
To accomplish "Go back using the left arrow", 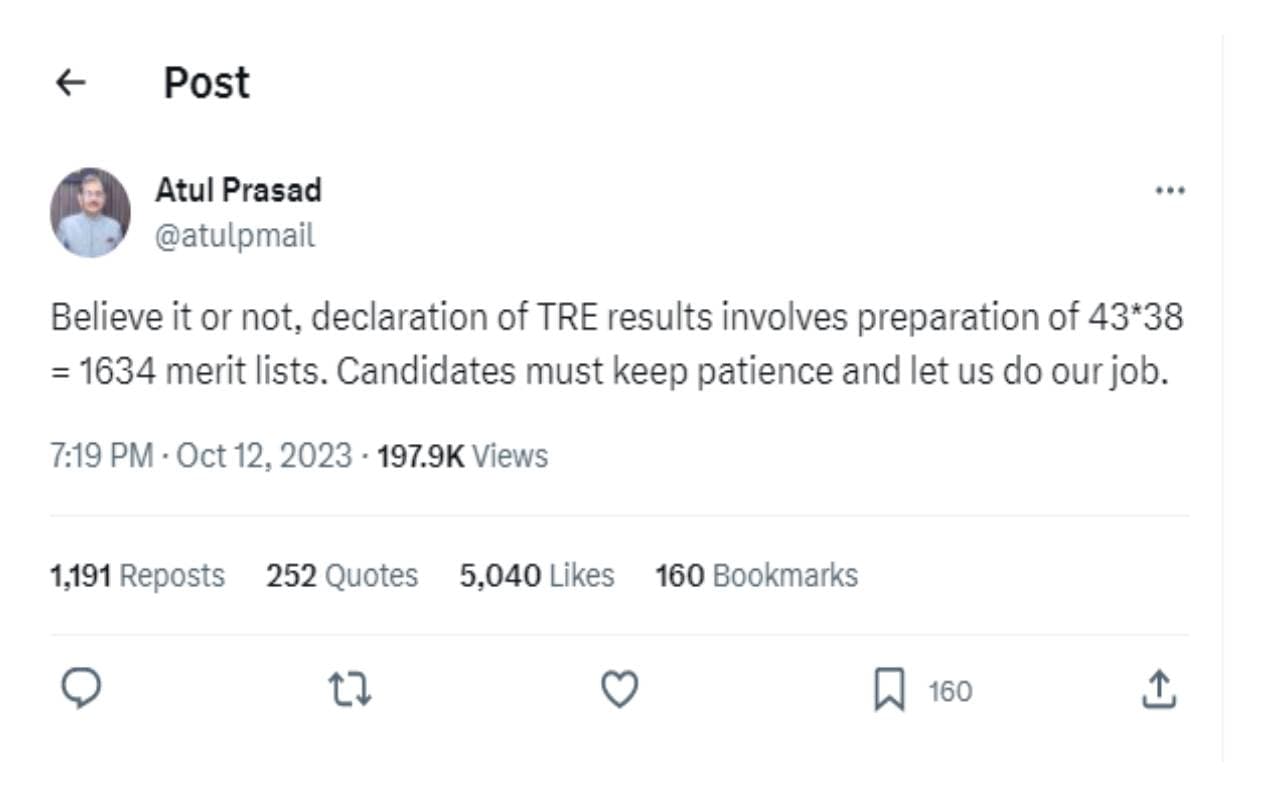I will 70,83.
